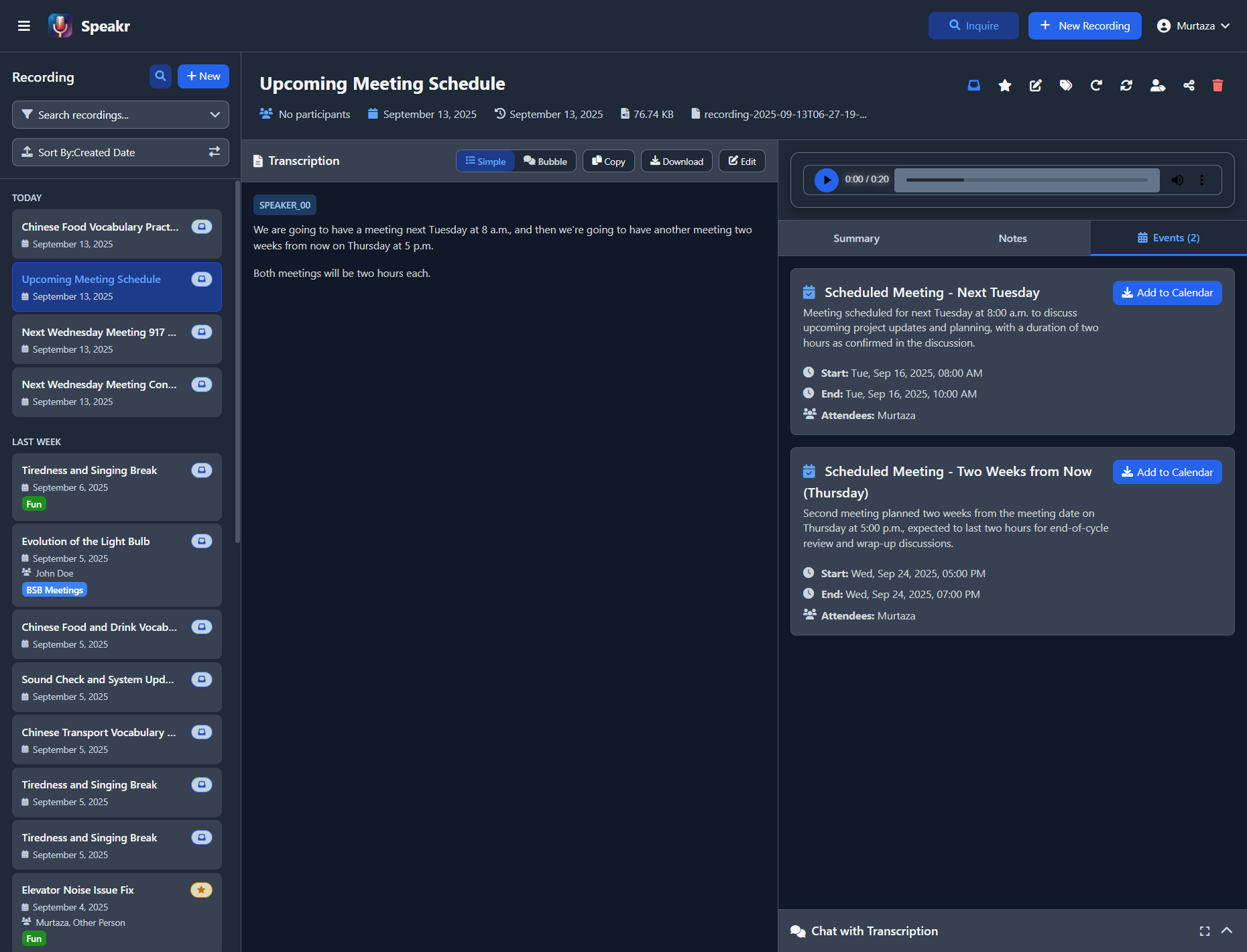
Task: Click the edit recording details icon
Action: coord(1035,85)
